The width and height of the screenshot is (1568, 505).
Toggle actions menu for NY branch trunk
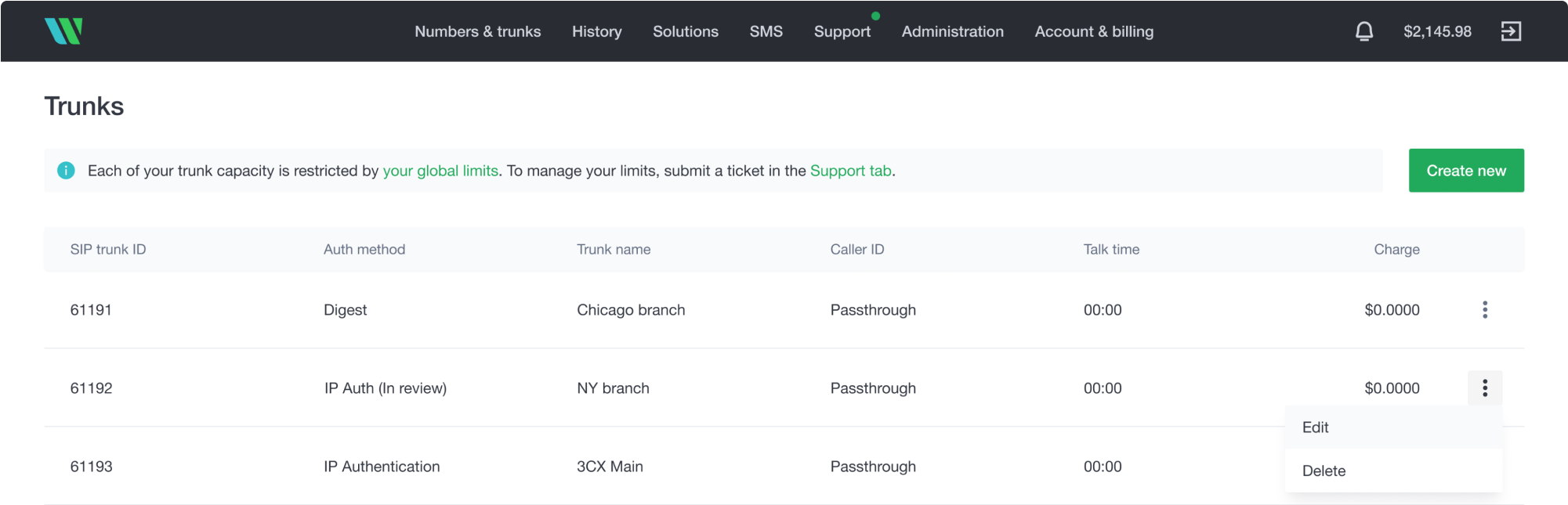[x=1485, y=388]
